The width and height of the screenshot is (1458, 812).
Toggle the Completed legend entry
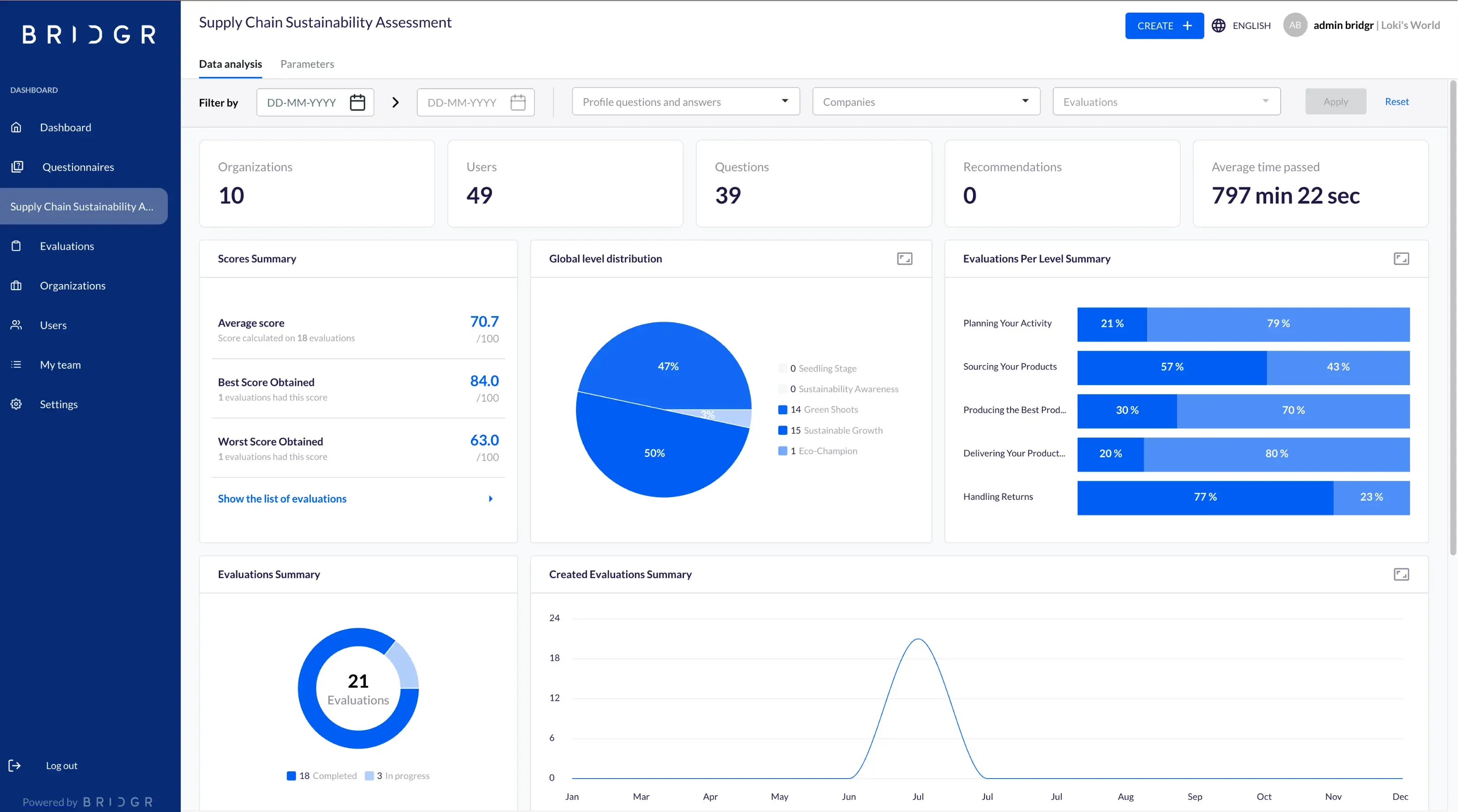click(x=322, y=776)
